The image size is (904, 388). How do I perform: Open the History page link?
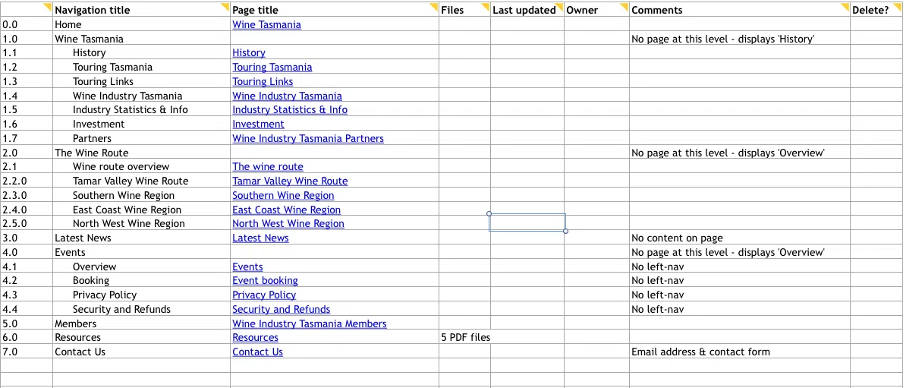pyautogui.click(x=248, y=53)
